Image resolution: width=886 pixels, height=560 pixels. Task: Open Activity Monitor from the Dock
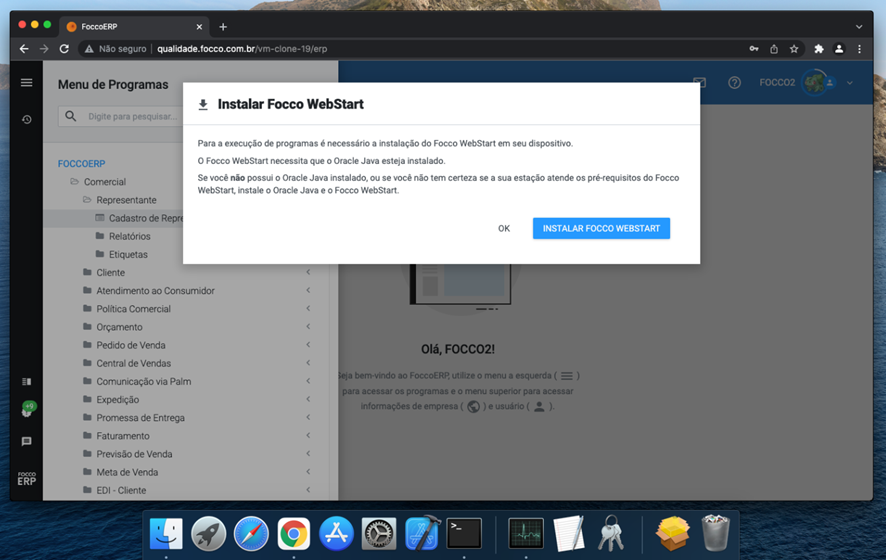point(526,533)
